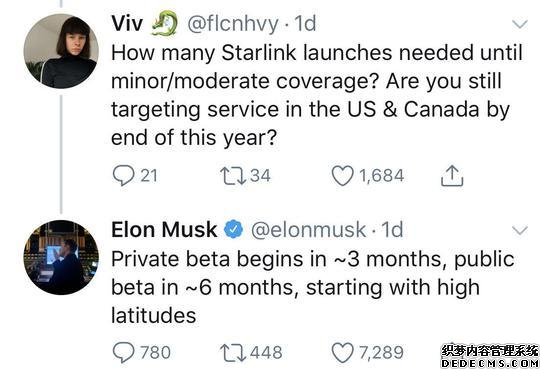Click the green dragon emoji beside Viv
The height and width of the screenshot is (378, 550).
(x=165, y=23)
